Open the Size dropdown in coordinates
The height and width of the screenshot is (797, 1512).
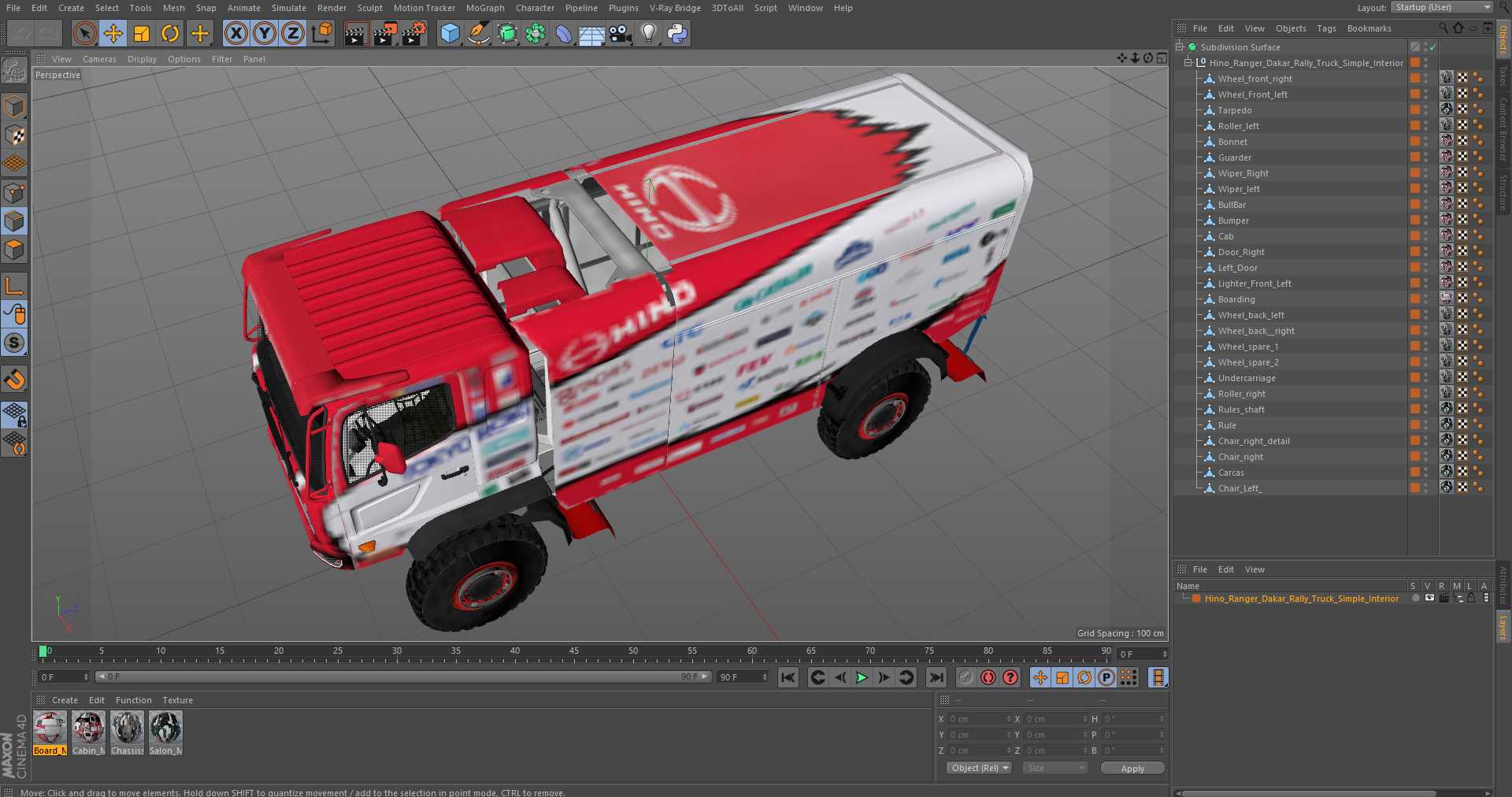click(1055, 768)
